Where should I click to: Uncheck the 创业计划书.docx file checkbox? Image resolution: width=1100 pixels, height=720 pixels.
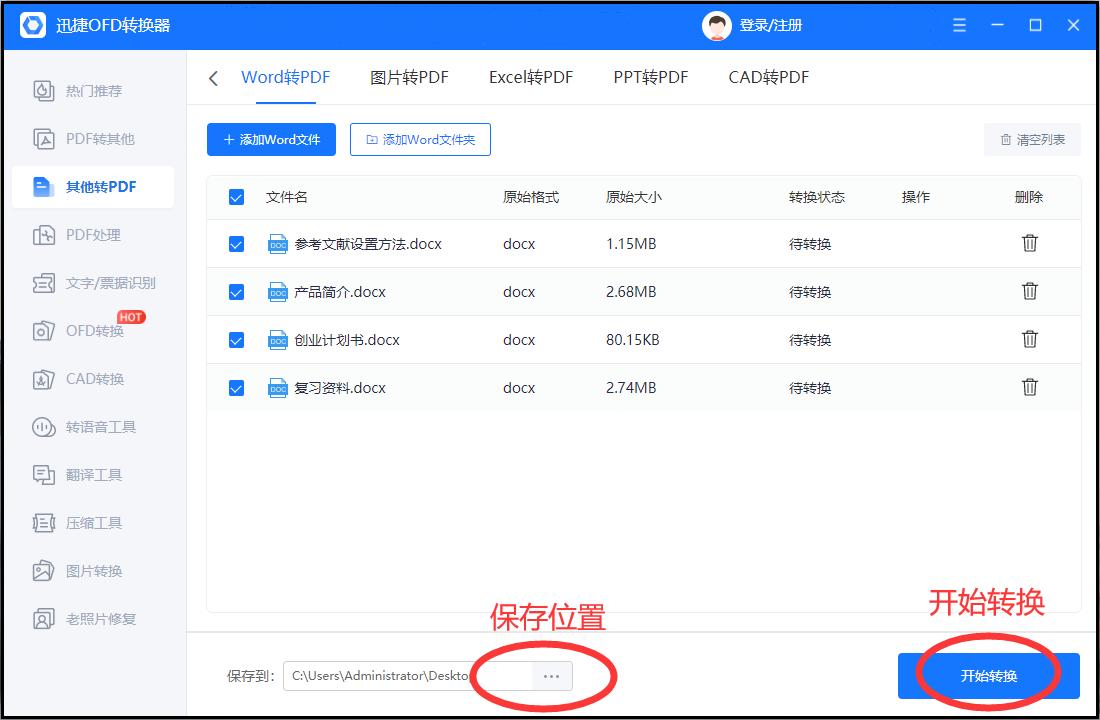point(236,339)
